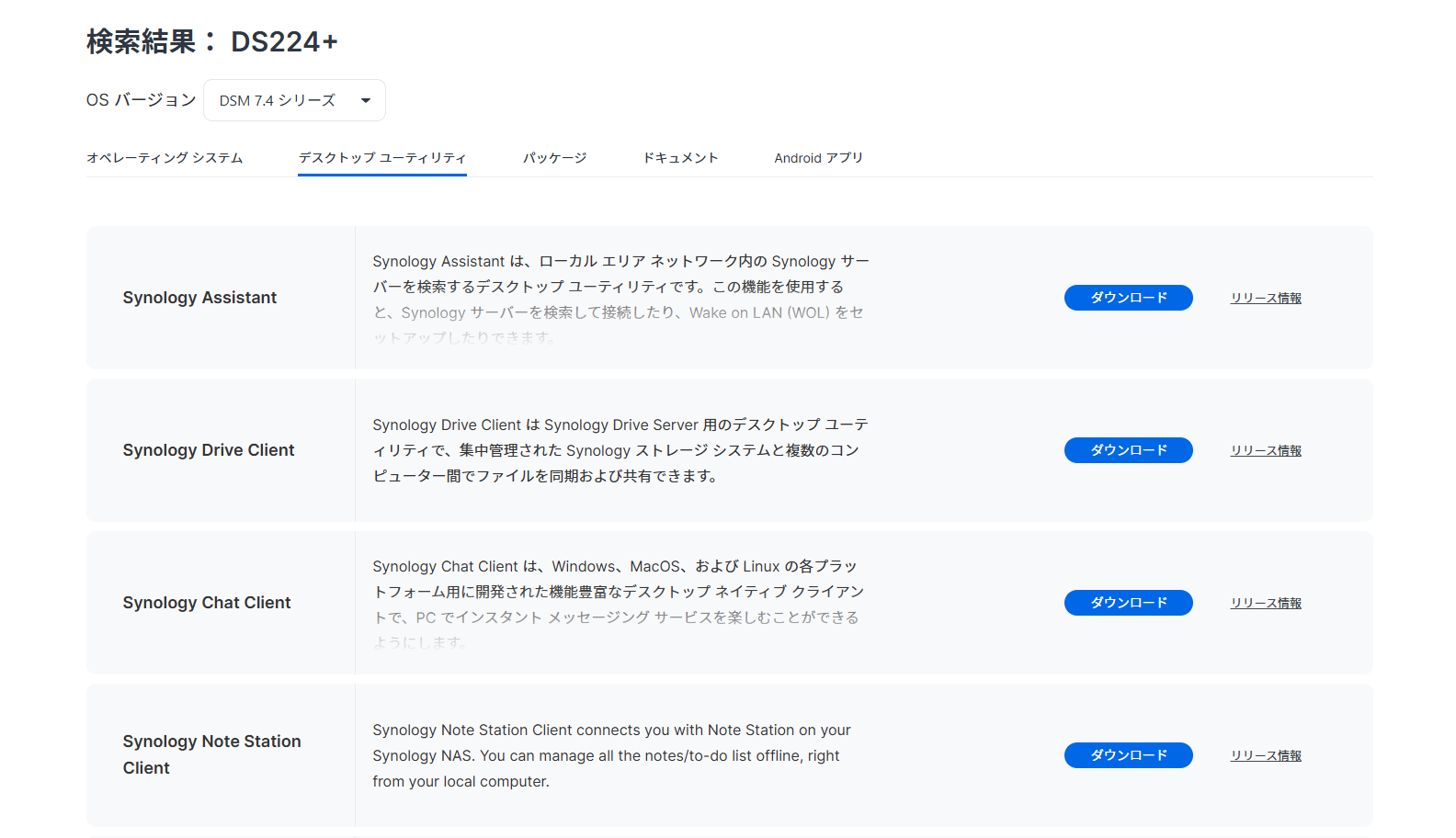This screenshot has height=838, width=1456.
Task: Select the デスクトップ ユーティリティ tab
Action: 382,158
